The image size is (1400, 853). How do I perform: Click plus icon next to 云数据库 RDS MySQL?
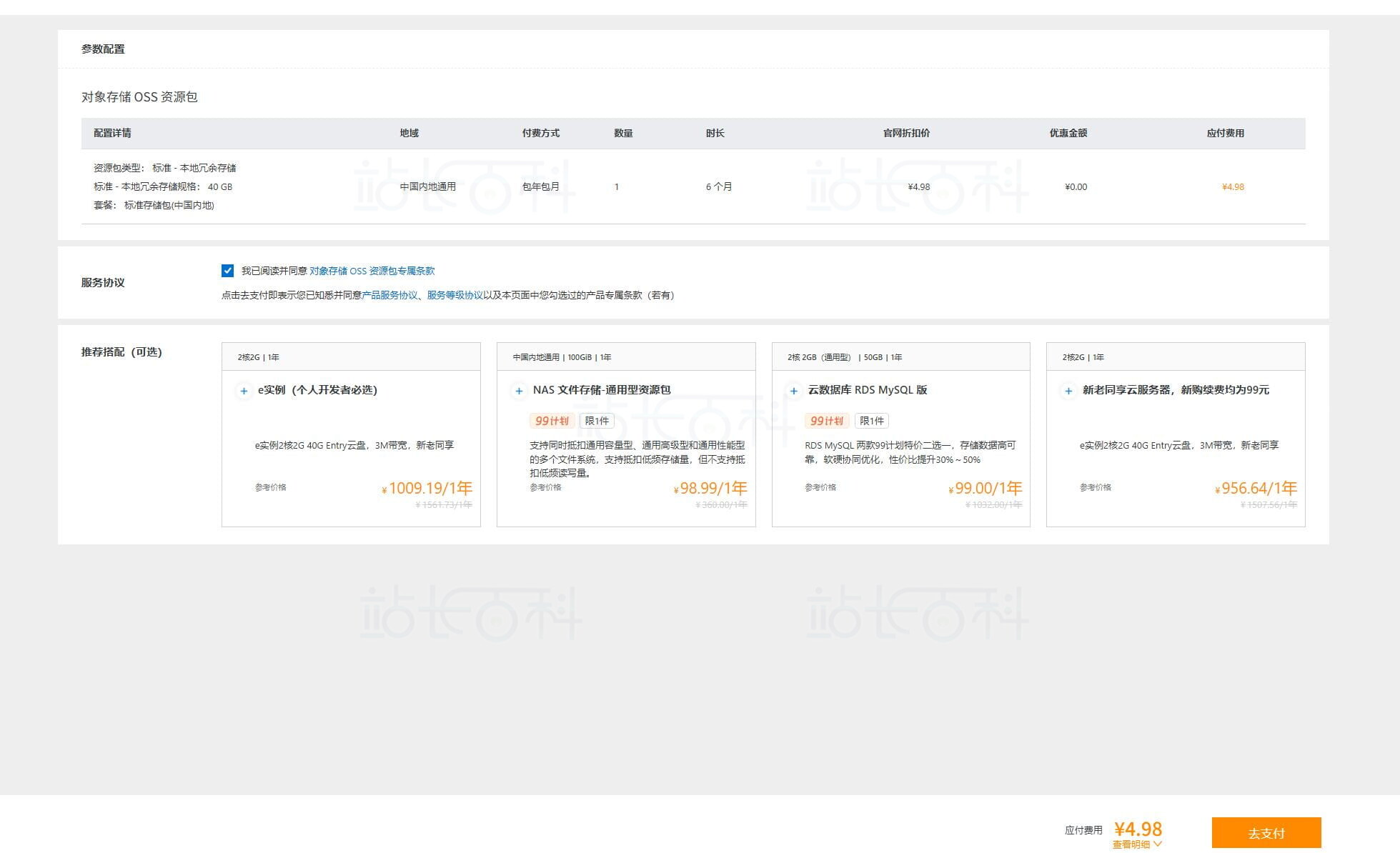[793, 391]
